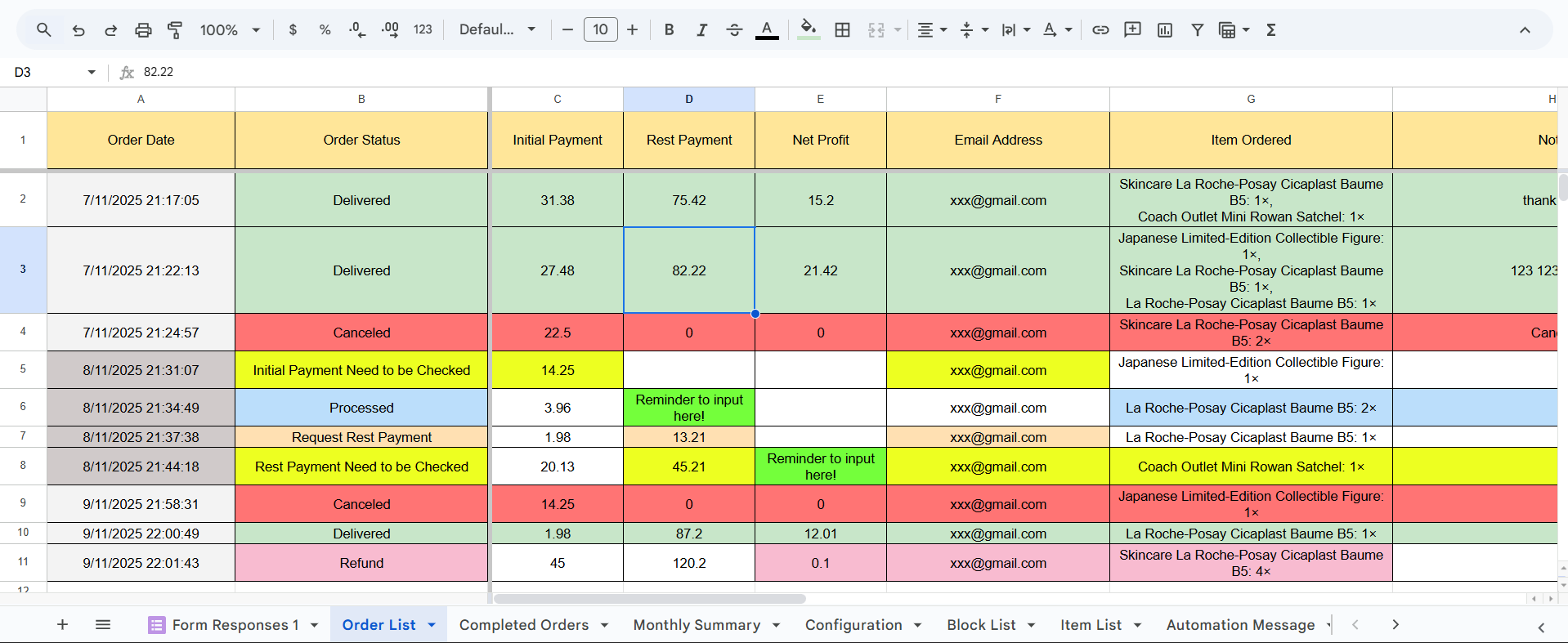Click the merge cells icon
This screenshot has width=1568, height=643.
pyautogui.click(x=876, y=30)
